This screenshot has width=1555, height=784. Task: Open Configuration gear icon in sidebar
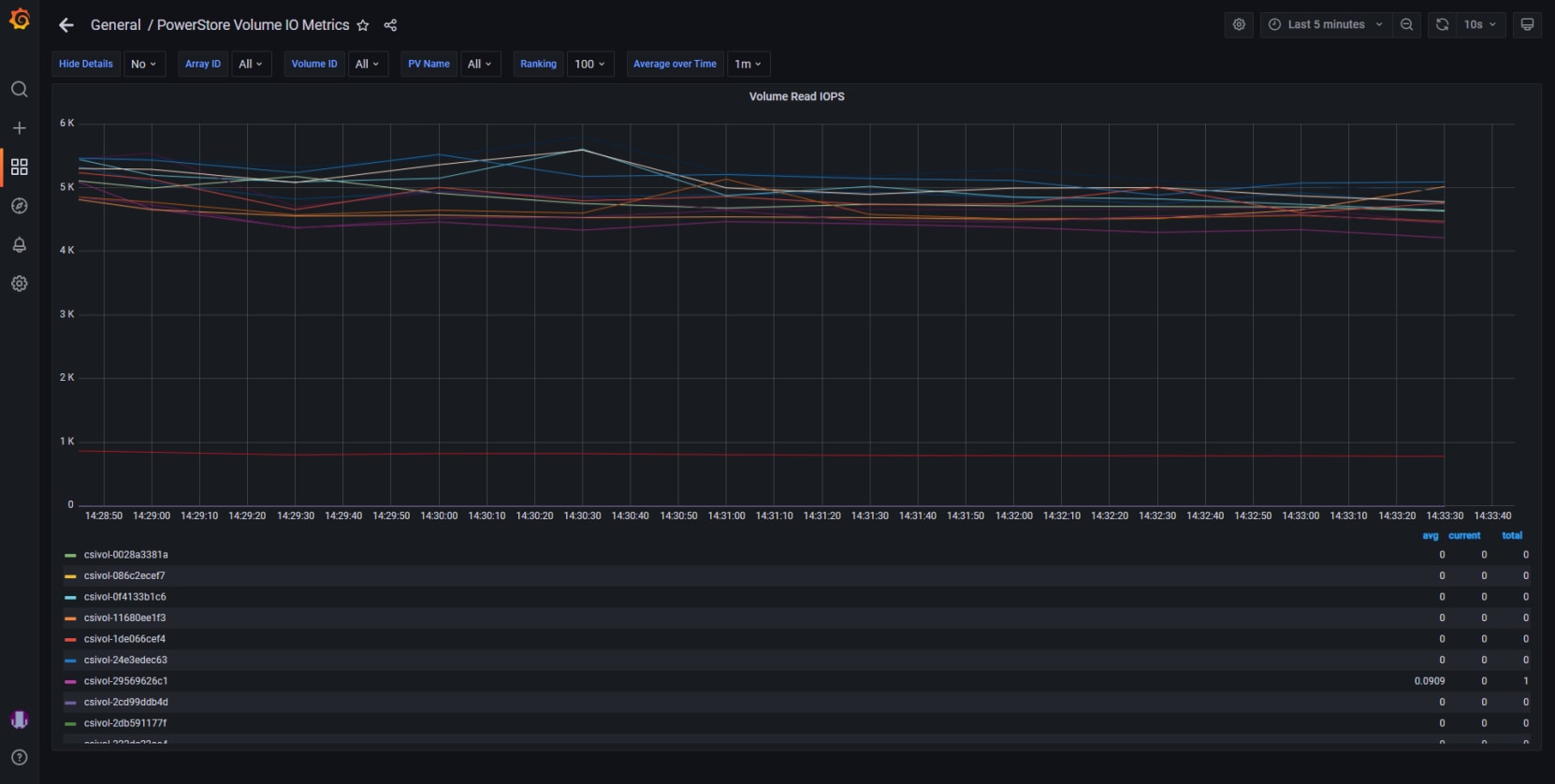19,283
